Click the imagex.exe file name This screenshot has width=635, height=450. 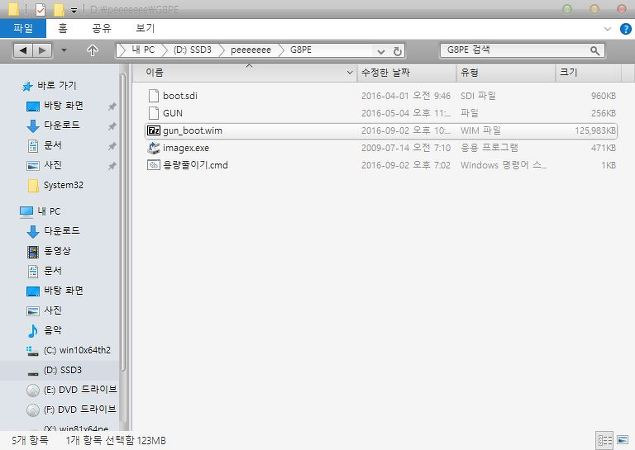186,148
